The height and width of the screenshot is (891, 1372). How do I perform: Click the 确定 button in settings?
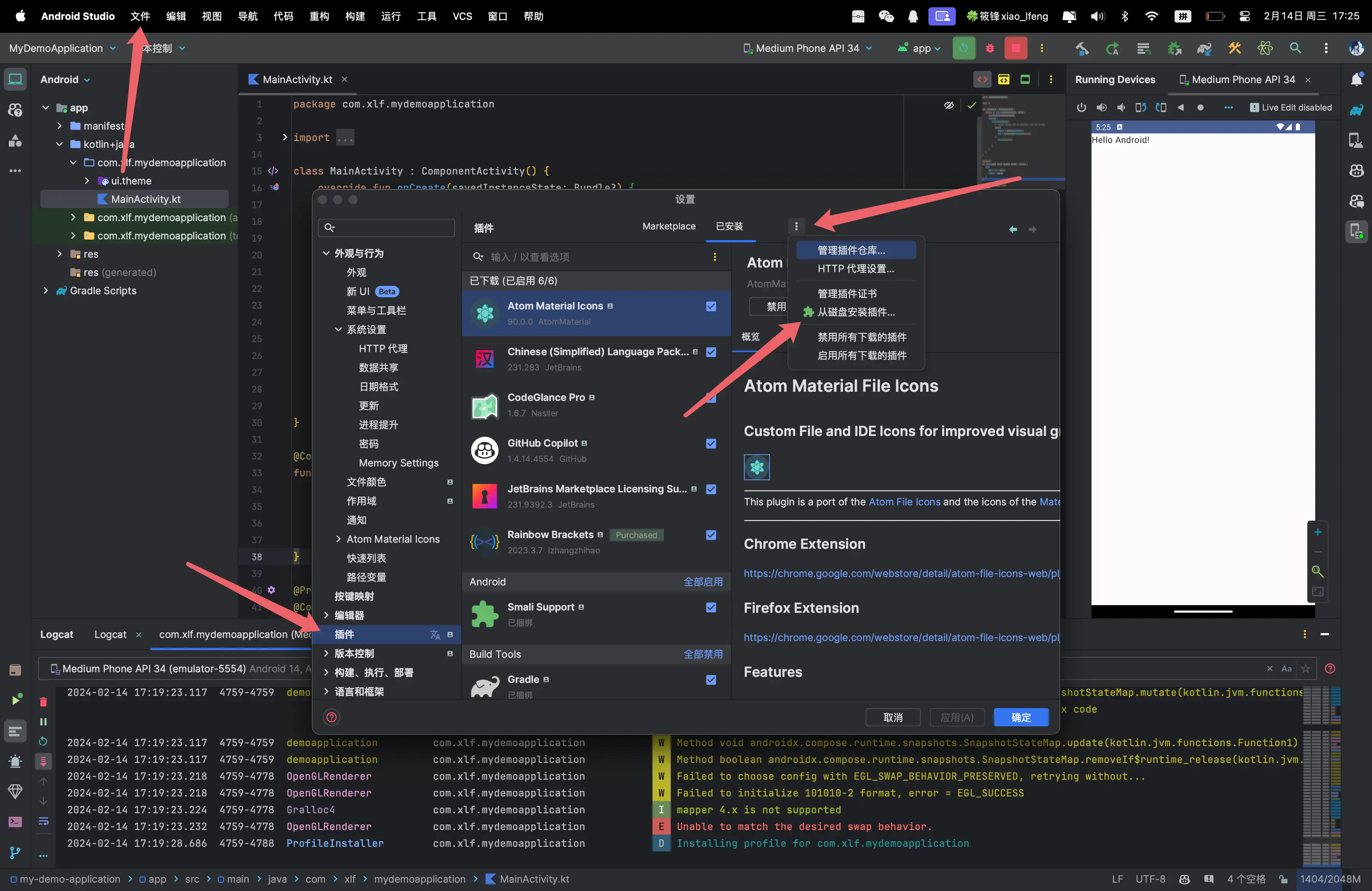1021,718
